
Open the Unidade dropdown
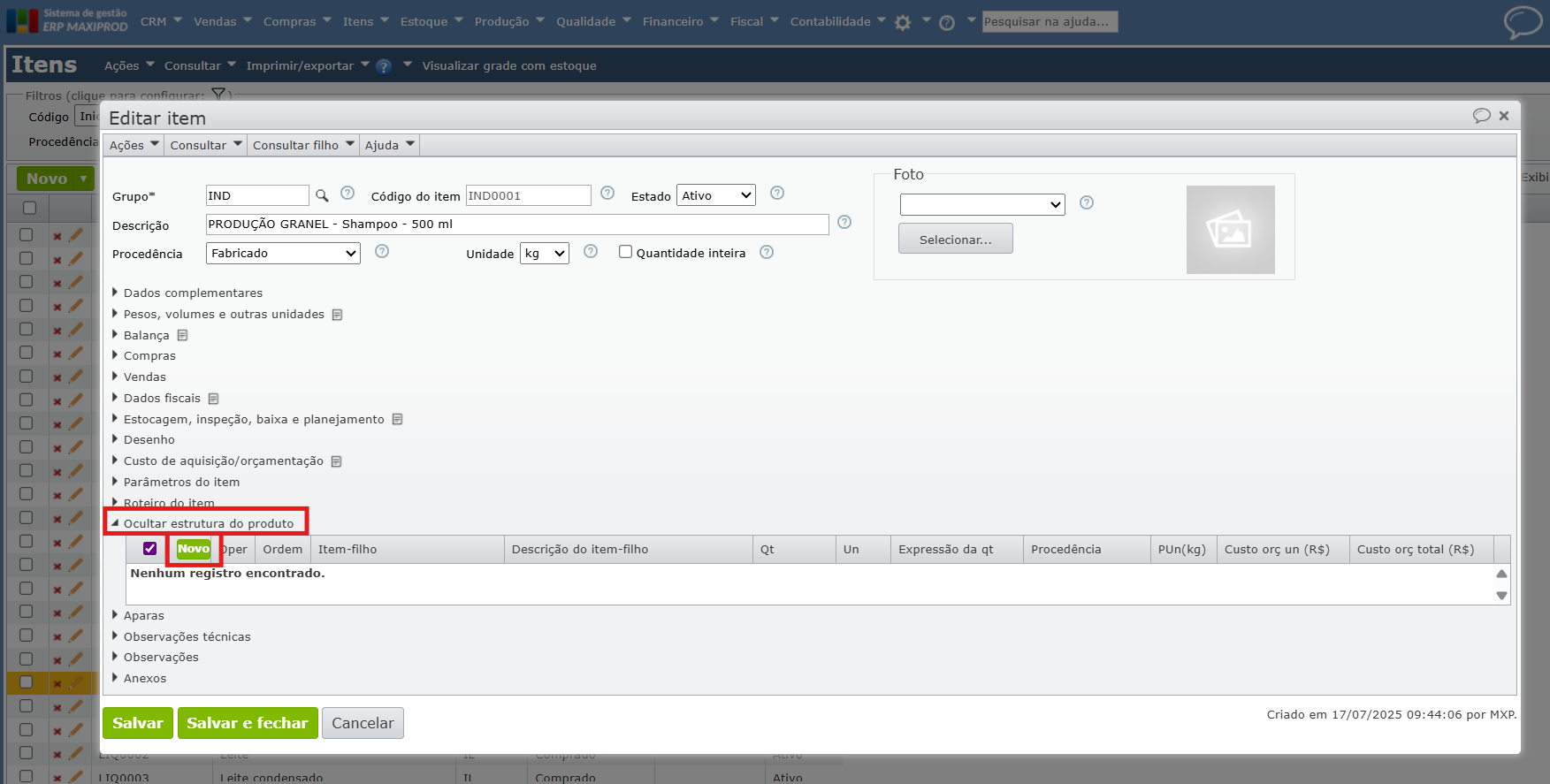545,254
